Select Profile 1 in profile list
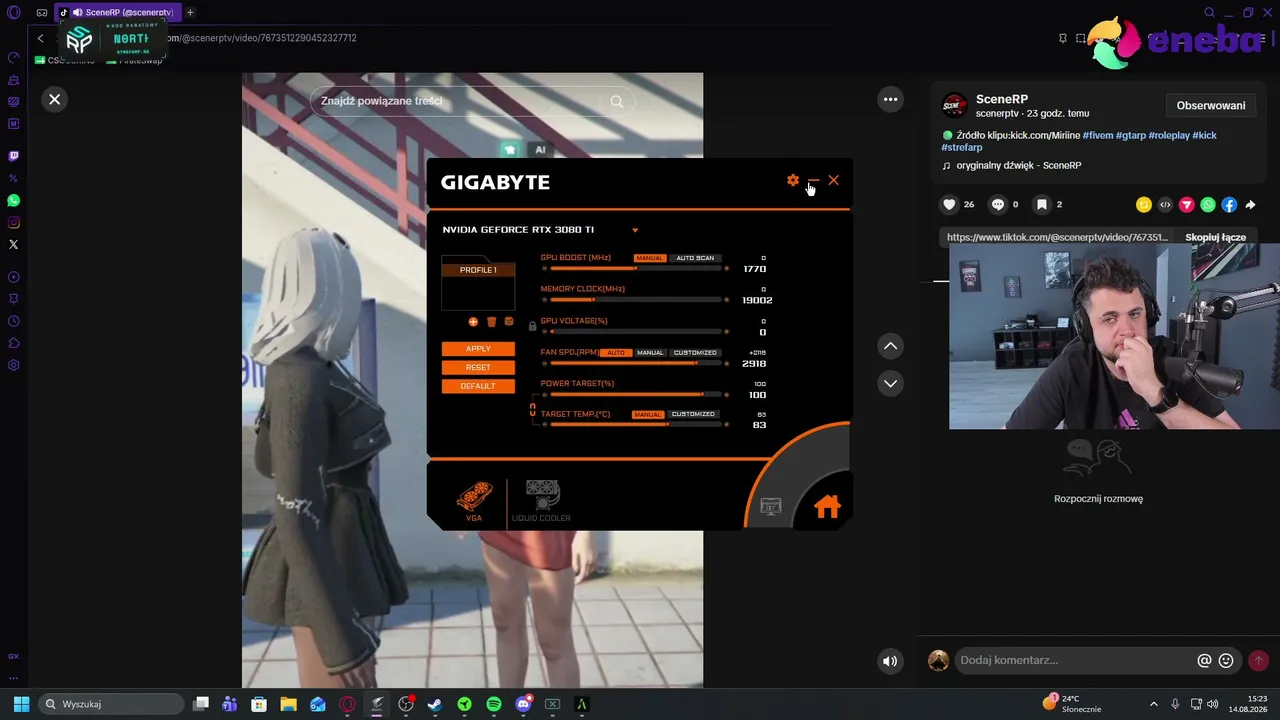The image size is (1280, 720). coord(478,270)
